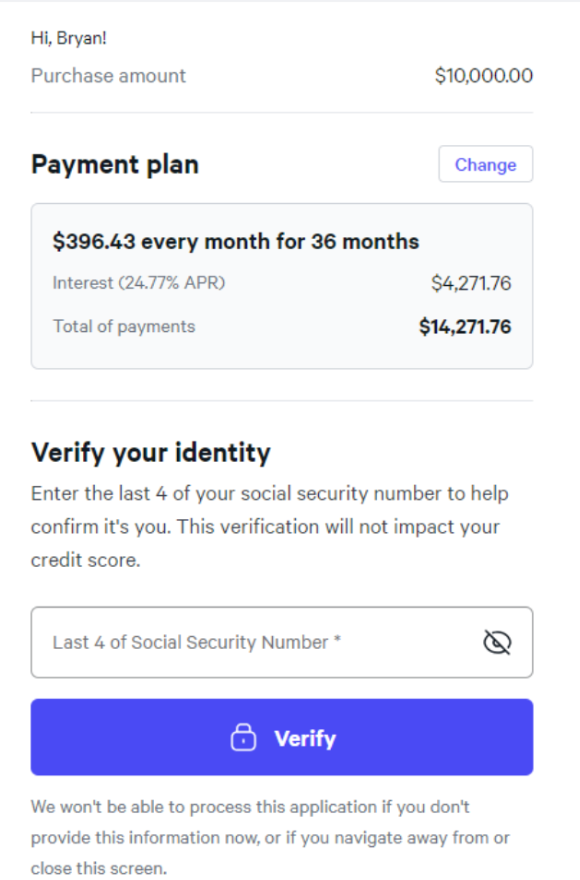This screenshot has height=880, width=580.
Task: Click the Verify your identity heading
Action: click(150, 452)
